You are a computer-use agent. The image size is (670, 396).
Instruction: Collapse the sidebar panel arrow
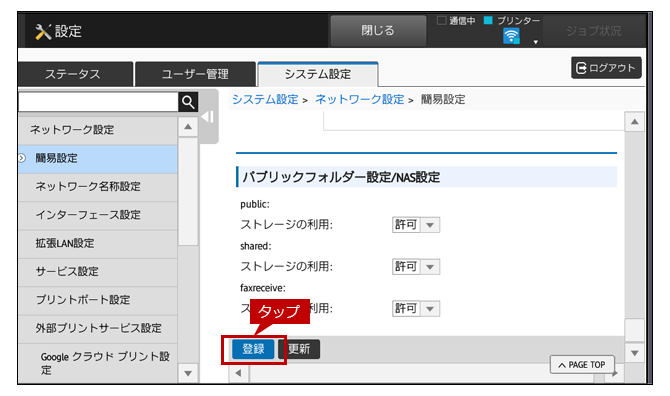pos(208,117)
